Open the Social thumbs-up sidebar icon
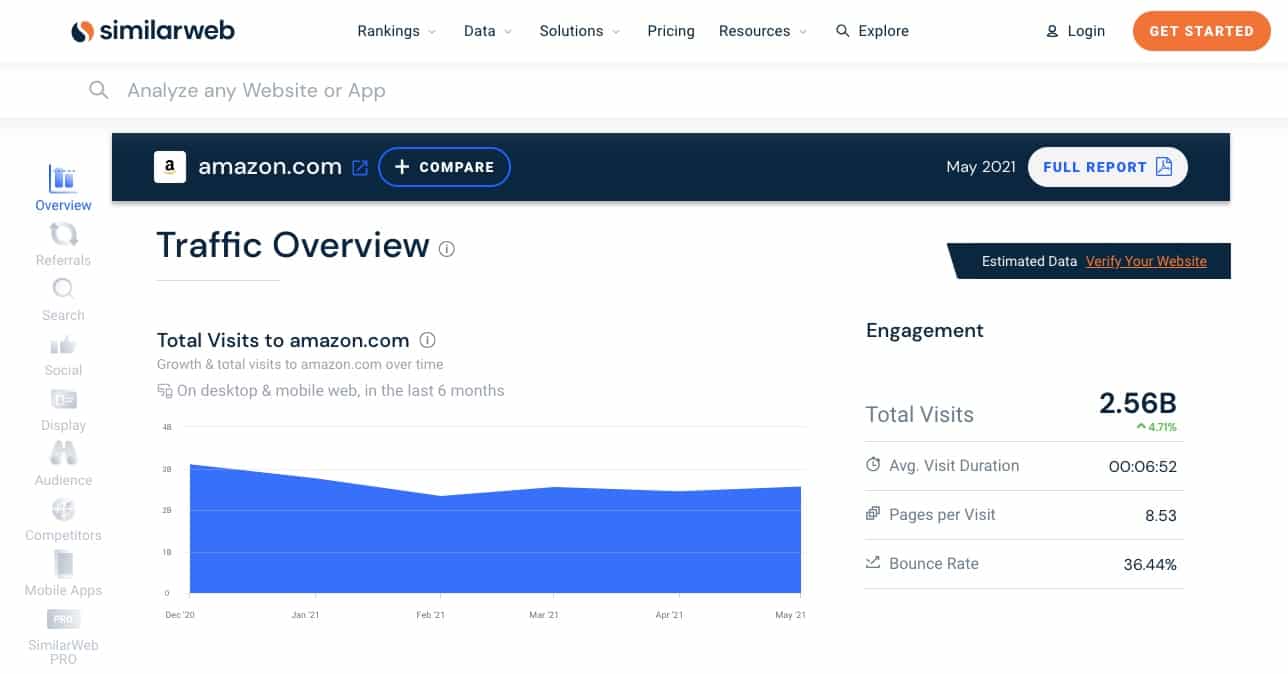1288x674 pixels. [63, 345]
